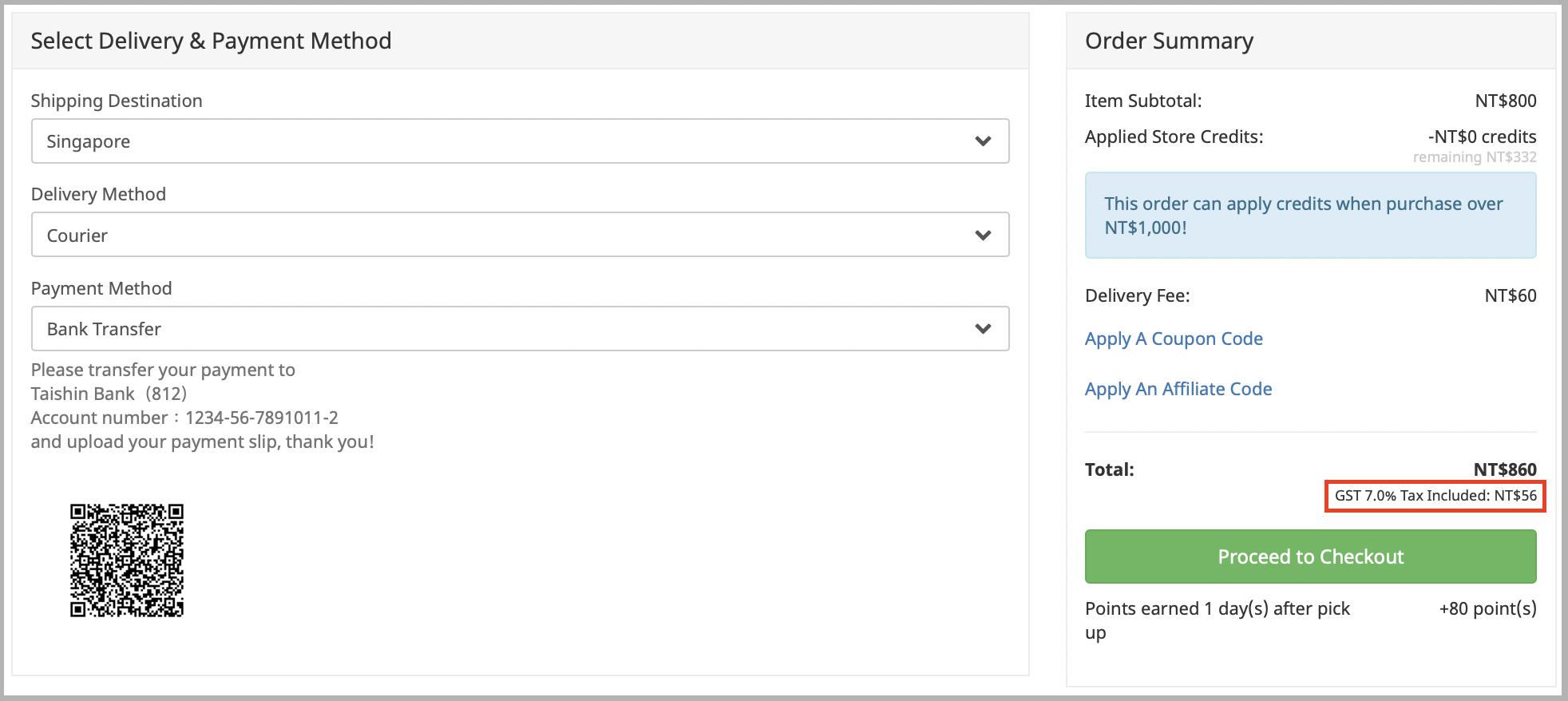The height and width of the screenshot is (701, 1568).
Task: Click the Item Subtotal value NT$800
Action: coord(1506,101)
